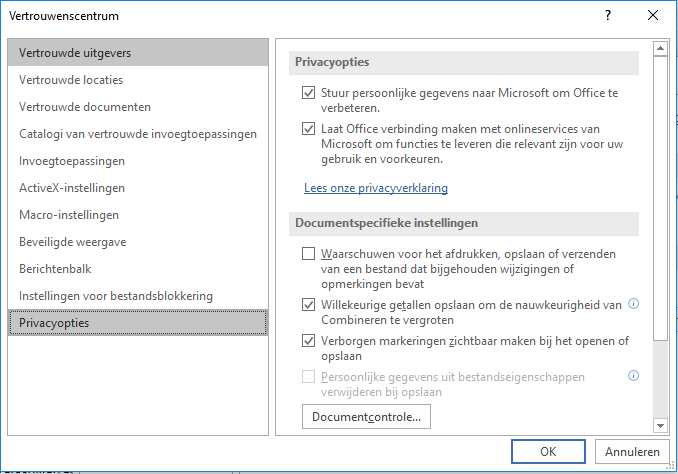Click the scrollbar up arrow

660,48
